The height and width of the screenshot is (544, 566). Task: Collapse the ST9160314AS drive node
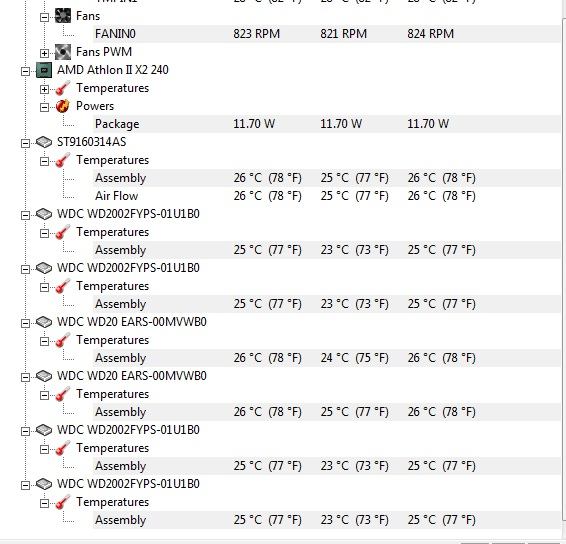[x=25, y=143]
